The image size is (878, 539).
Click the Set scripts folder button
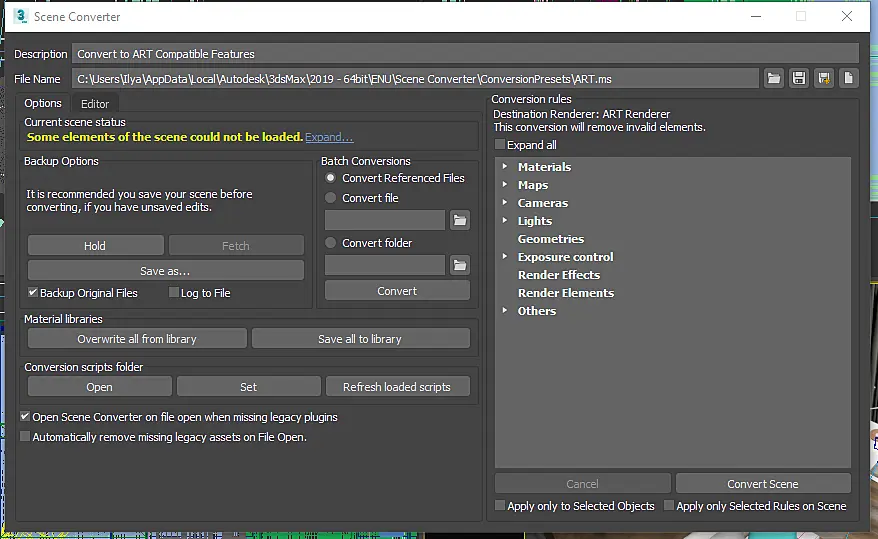249,387
